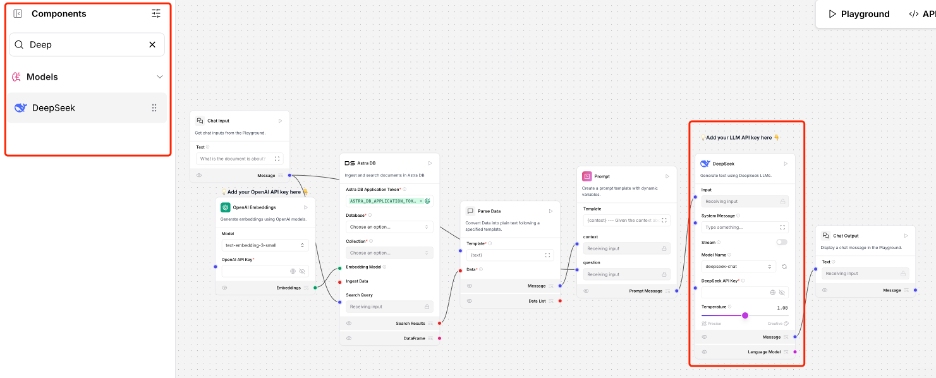Run the Chat Input component
Viewport: 936px width, 378px height.
(x=280, y=121)
